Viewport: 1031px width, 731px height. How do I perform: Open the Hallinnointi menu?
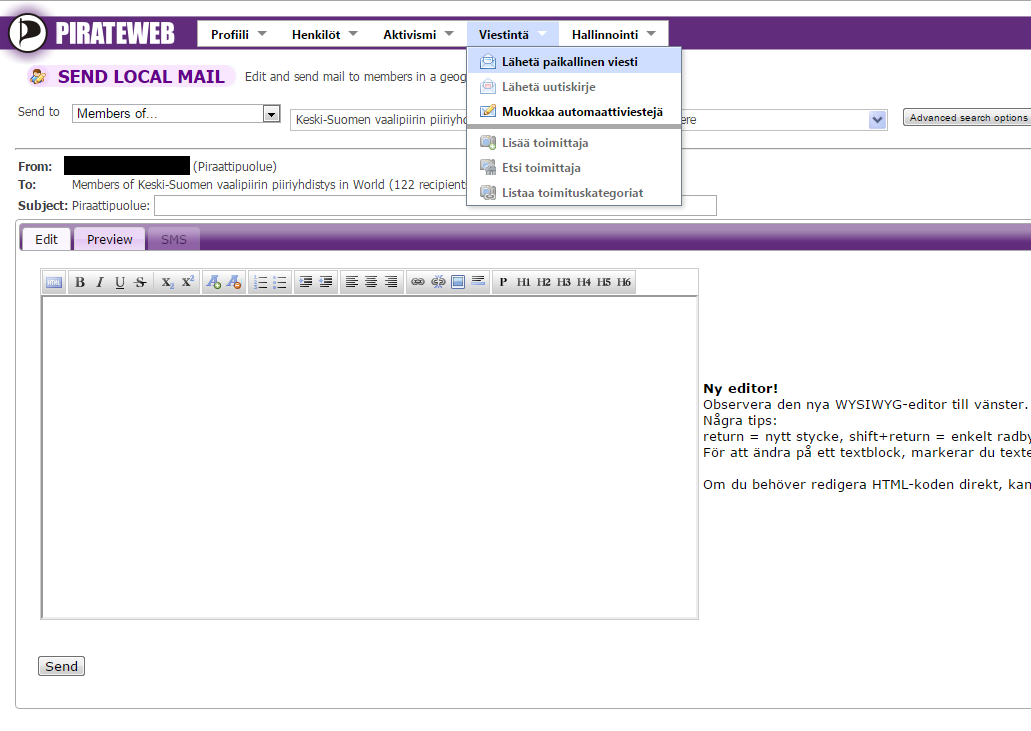point(613,35)
